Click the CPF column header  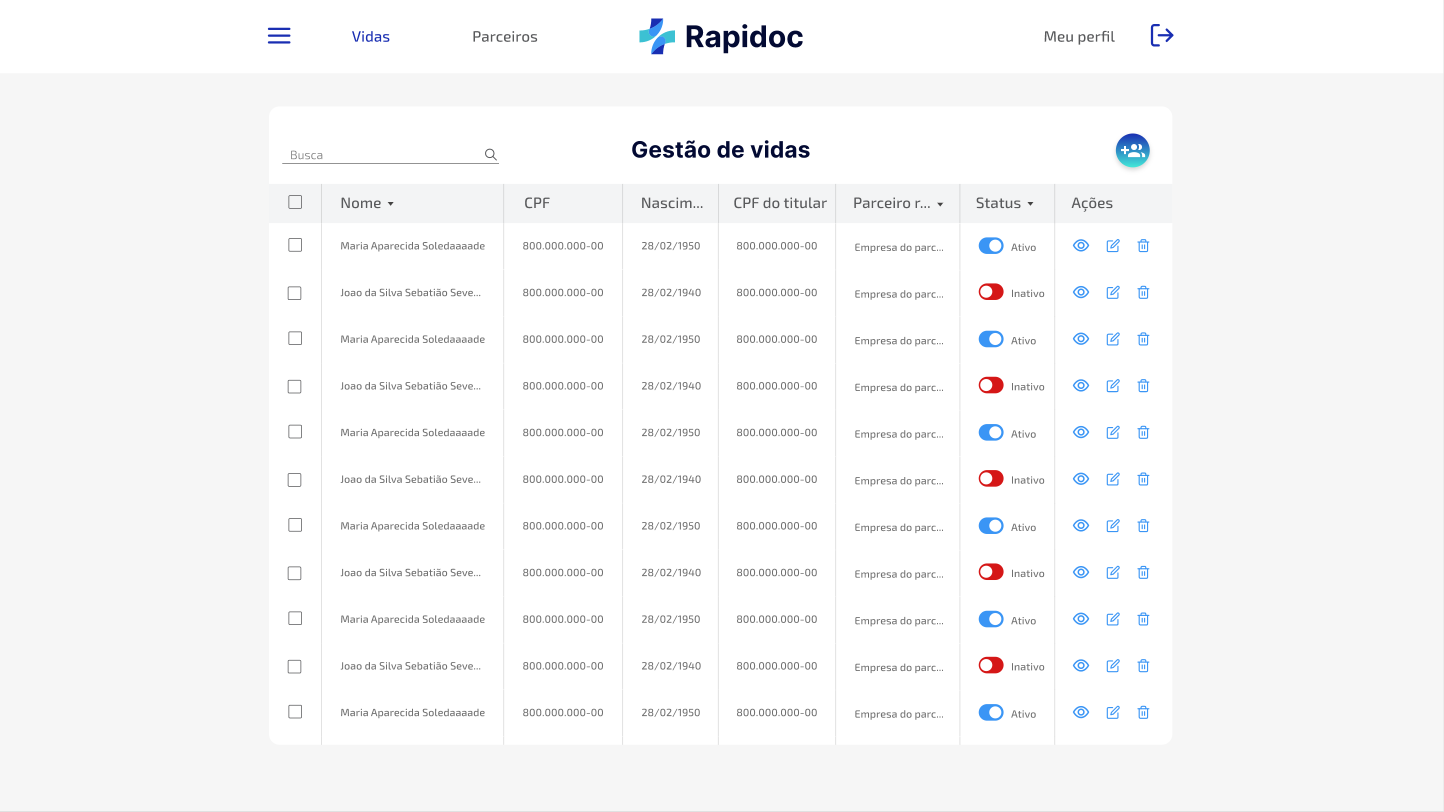[537, 203]
